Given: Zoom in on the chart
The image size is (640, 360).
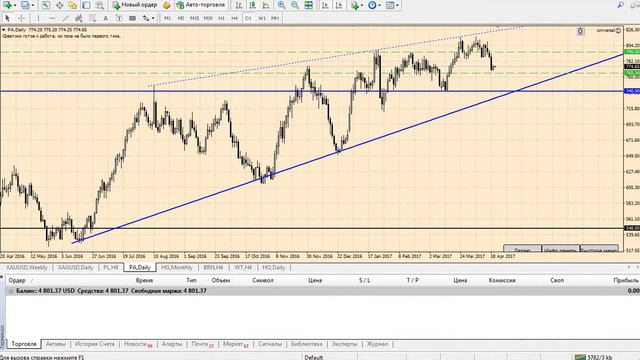Looking at the screenshot, I should pos(282,5).
